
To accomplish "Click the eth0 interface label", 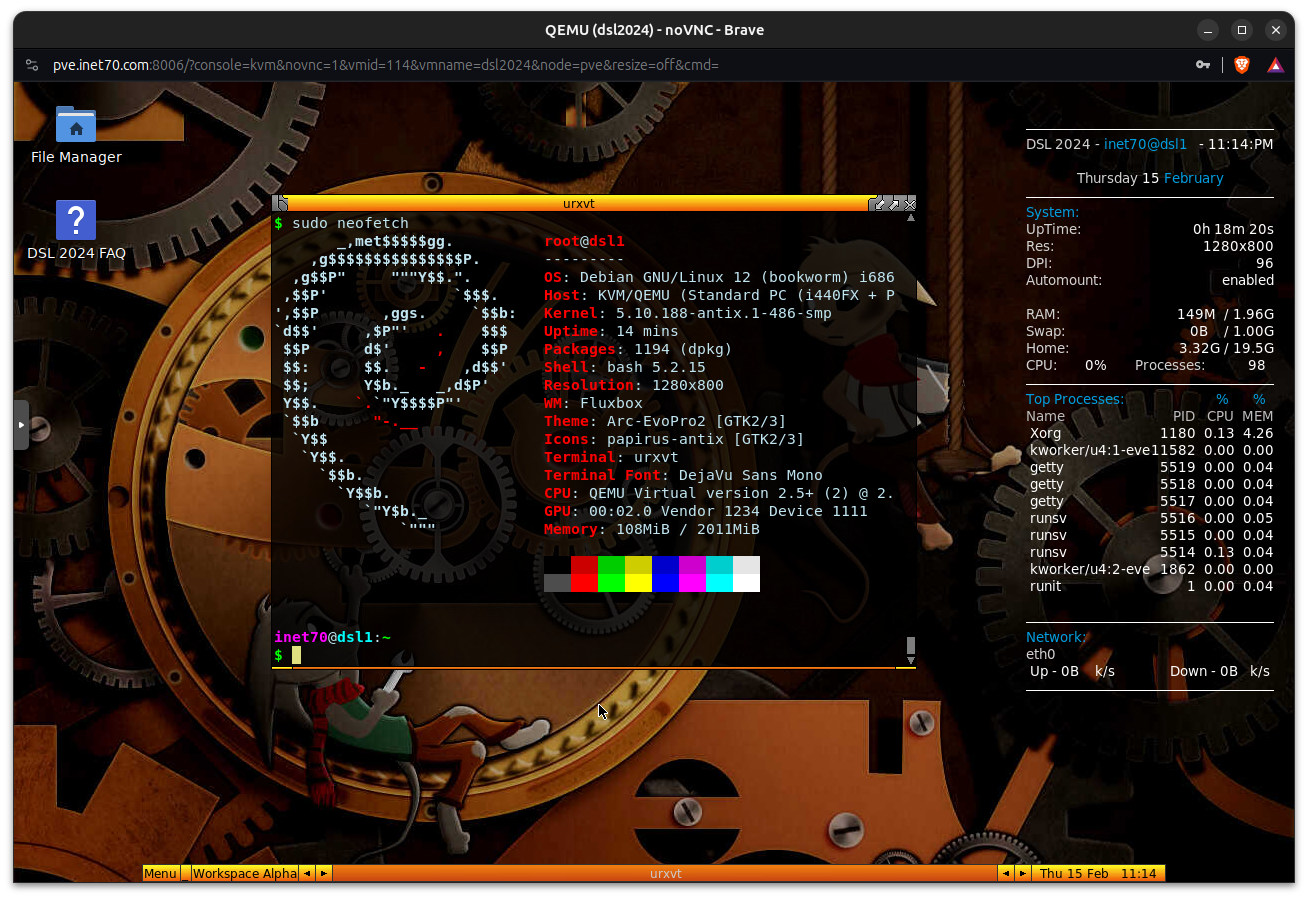I will 1040,654.
